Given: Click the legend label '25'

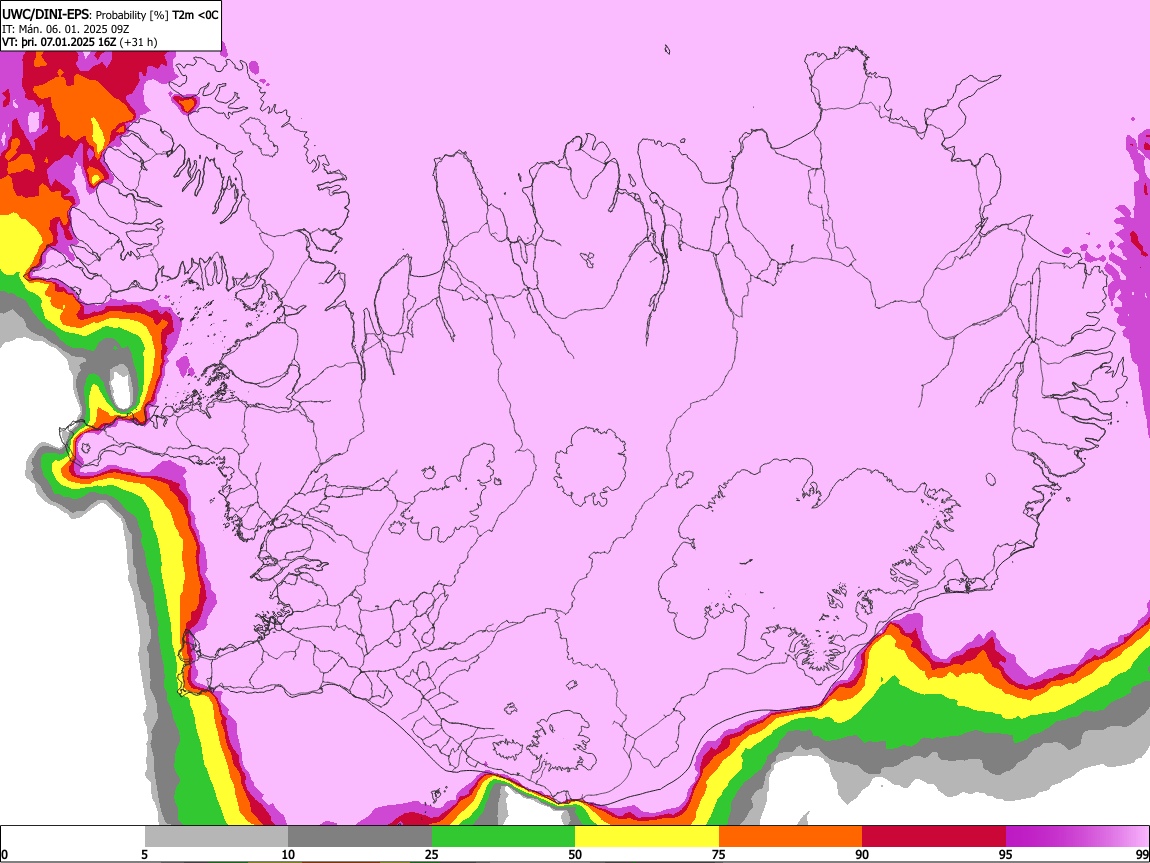Looking at the screenshot, I should pos(432,854).
